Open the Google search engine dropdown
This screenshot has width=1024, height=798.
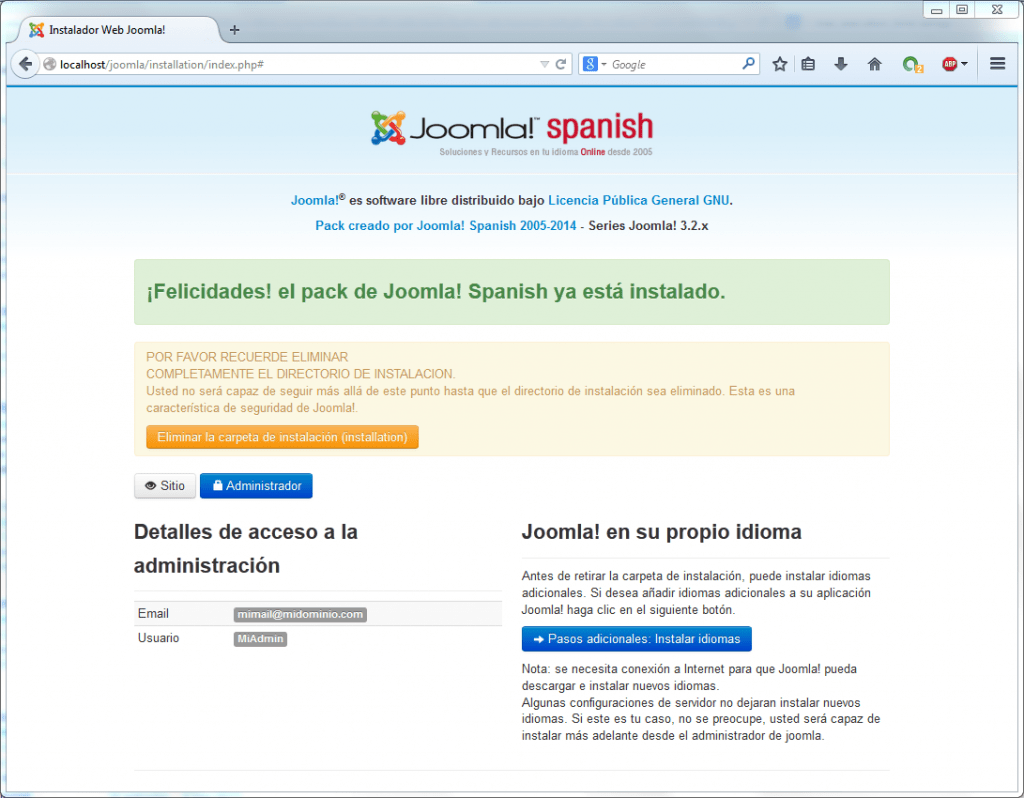tap(596, 62)
